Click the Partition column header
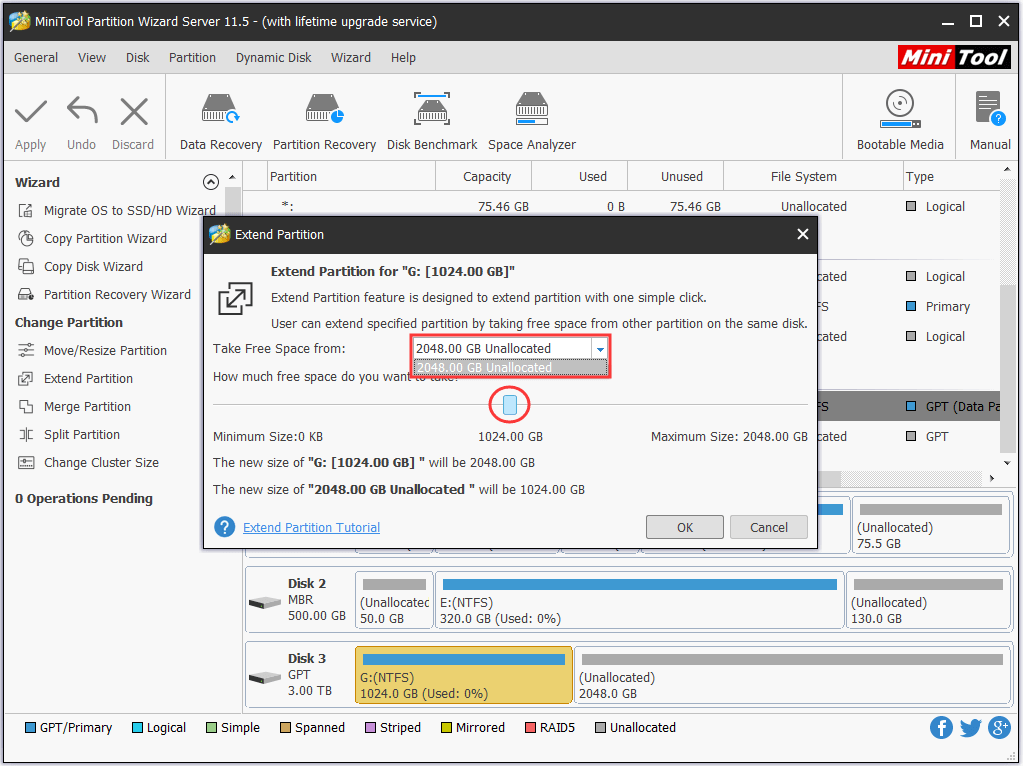1023x766 pixels. pos(352,176)
